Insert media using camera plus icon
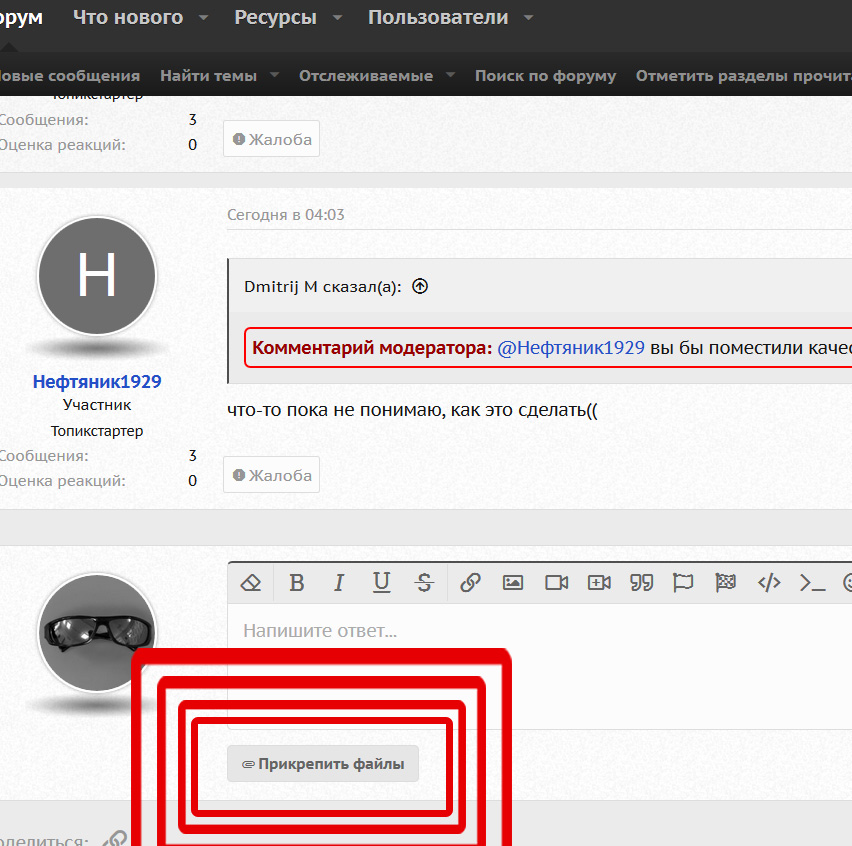The height and width of the screenshot is (846, 852). click(599, 583)
